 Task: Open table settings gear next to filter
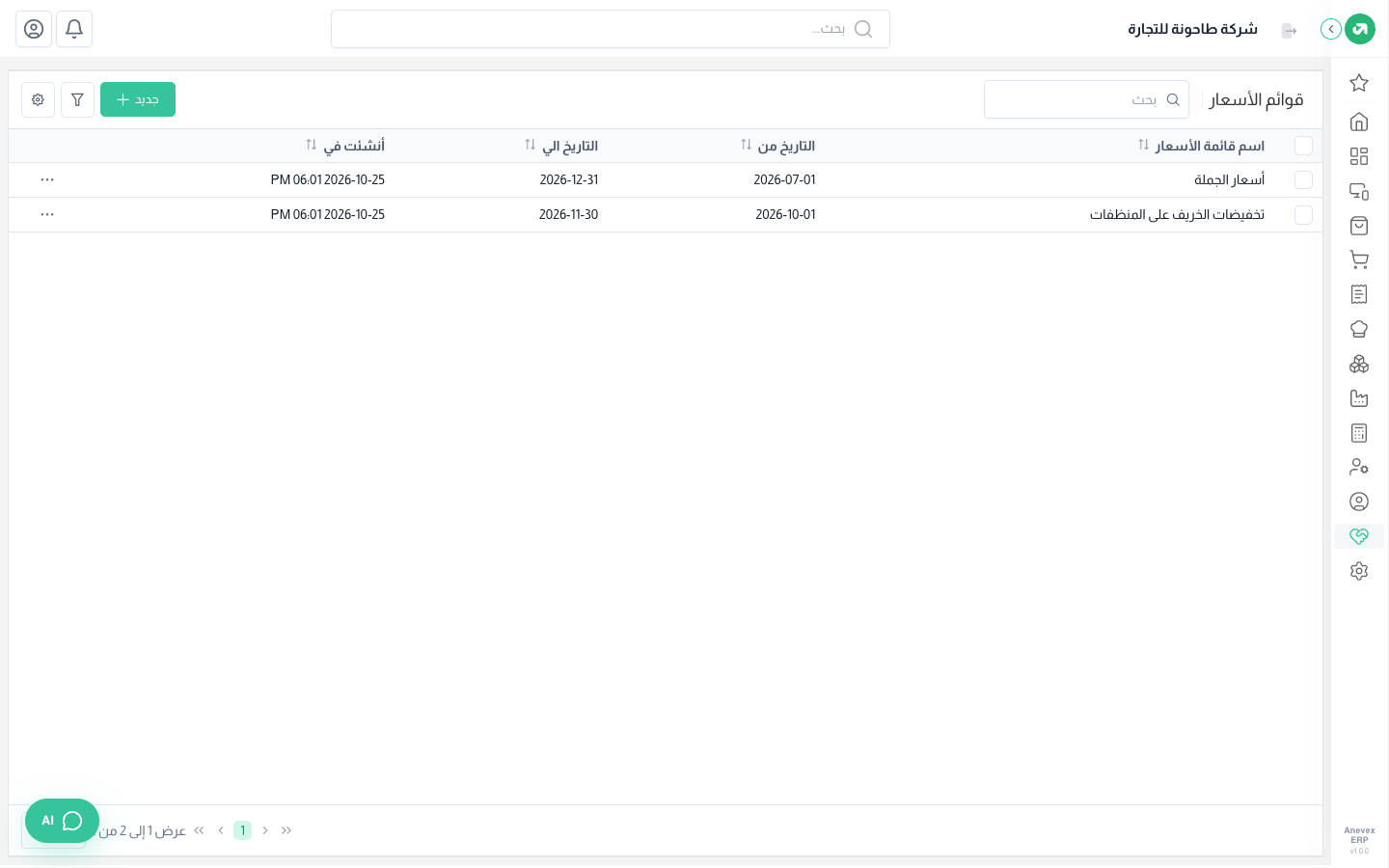pyautogui.click(x=38, y=99)
